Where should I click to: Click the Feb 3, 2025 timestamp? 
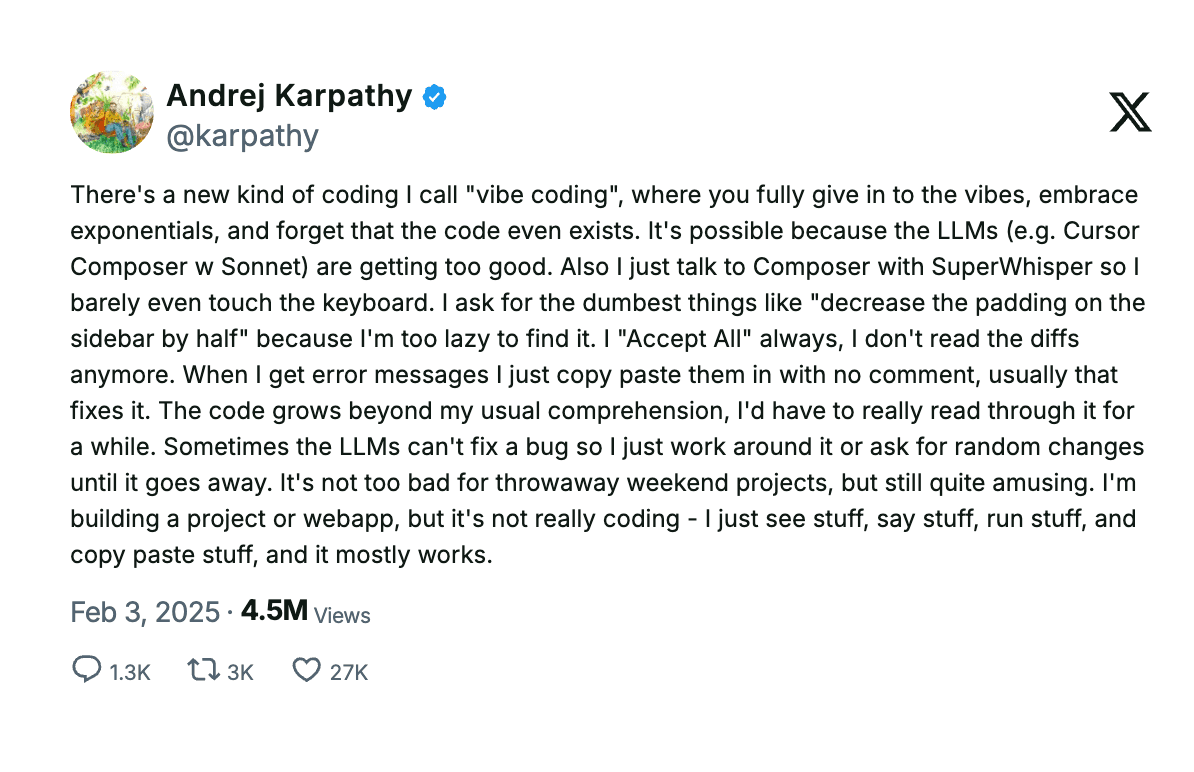click(145, 612)
